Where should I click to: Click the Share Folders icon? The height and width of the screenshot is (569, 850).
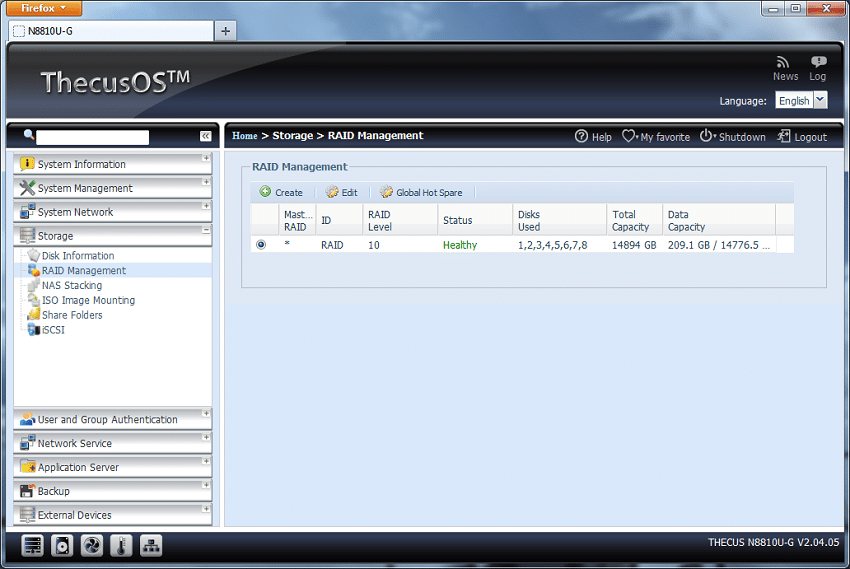[x=34, y=314]
